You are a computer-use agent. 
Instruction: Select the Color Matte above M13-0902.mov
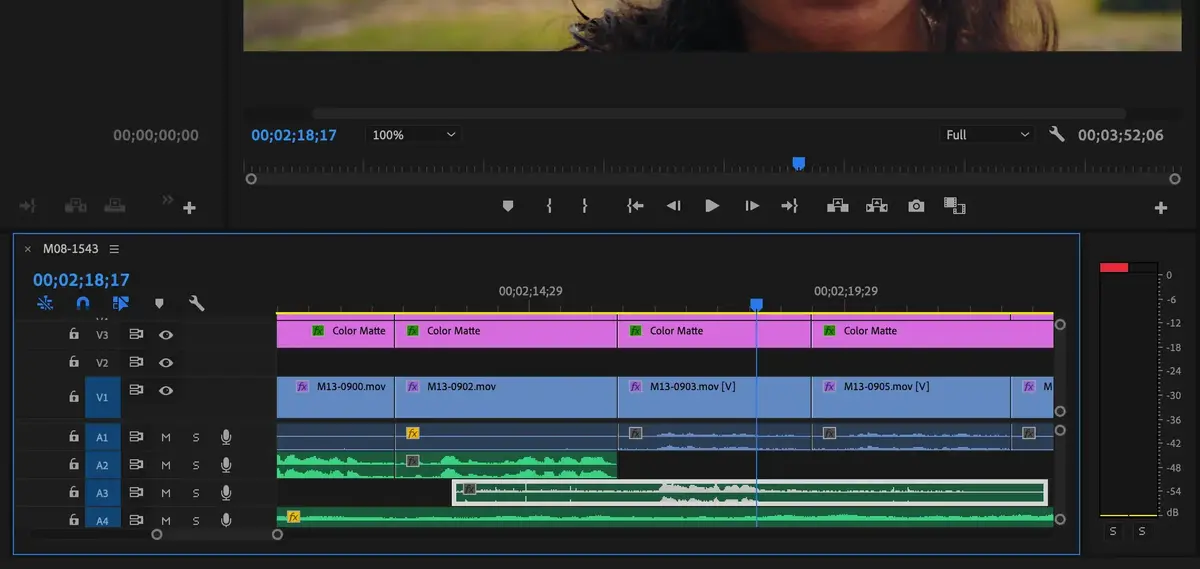pyautogui.click(x=506, y=332)
